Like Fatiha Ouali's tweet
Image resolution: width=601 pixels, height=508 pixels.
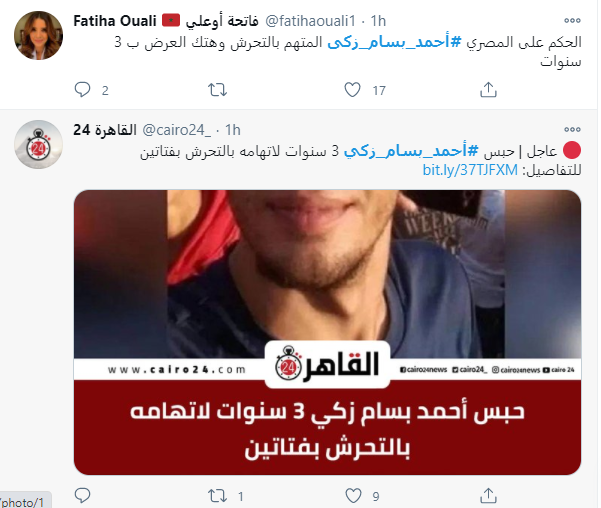[352, 90]
